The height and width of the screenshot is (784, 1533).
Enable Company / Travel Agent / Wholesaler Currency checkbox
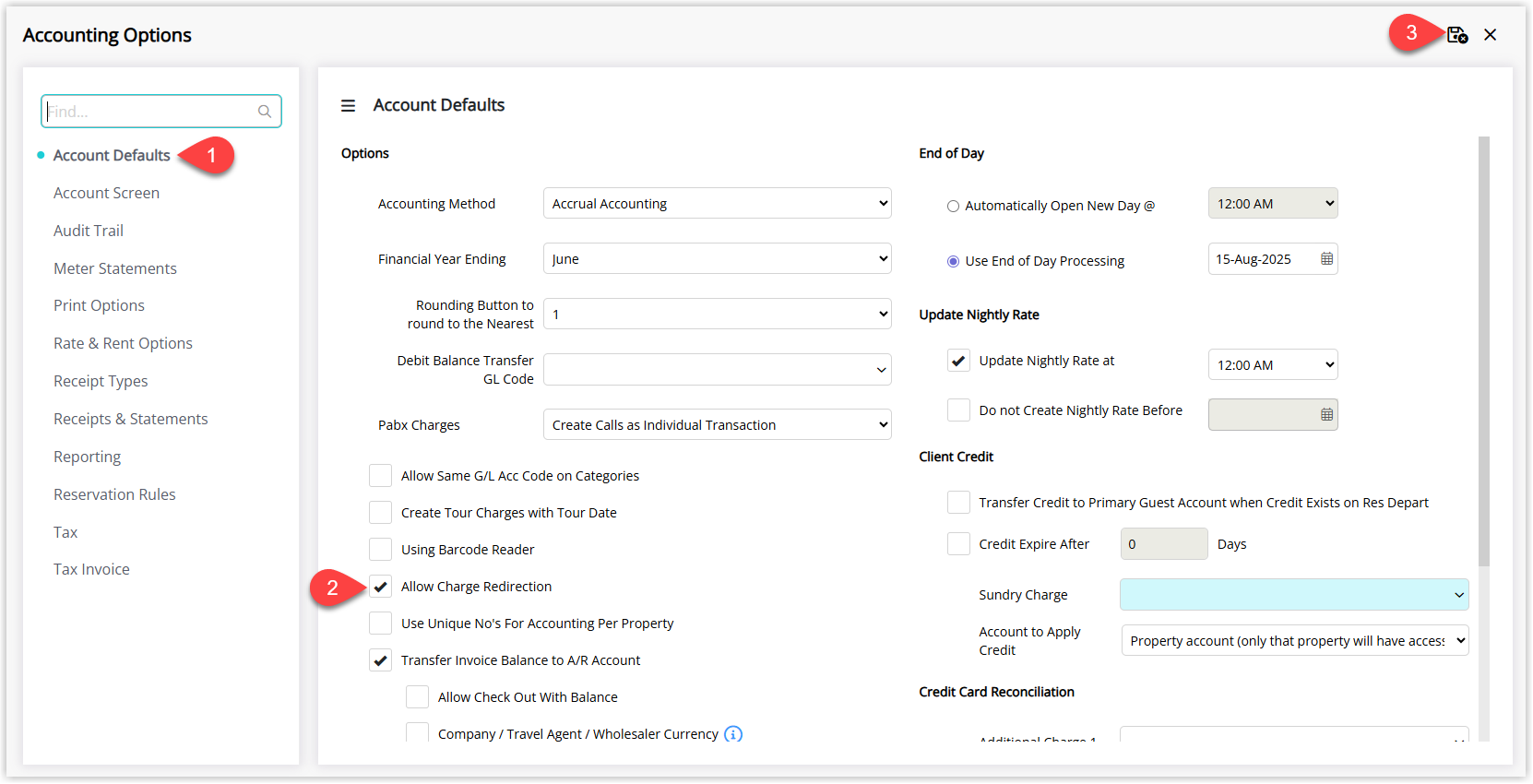pos(417,734)
